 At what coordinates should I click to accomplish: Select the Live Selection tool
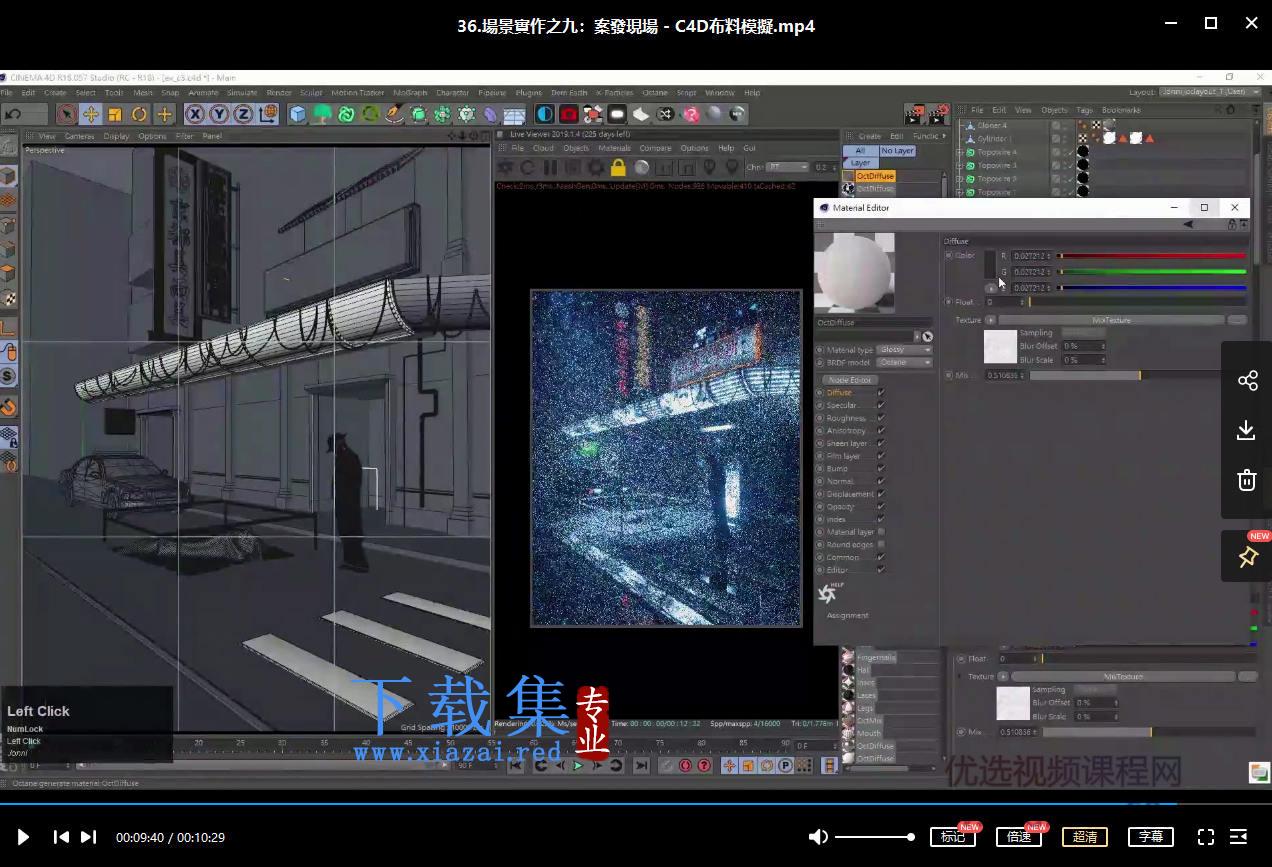click(x=67, y=114)
